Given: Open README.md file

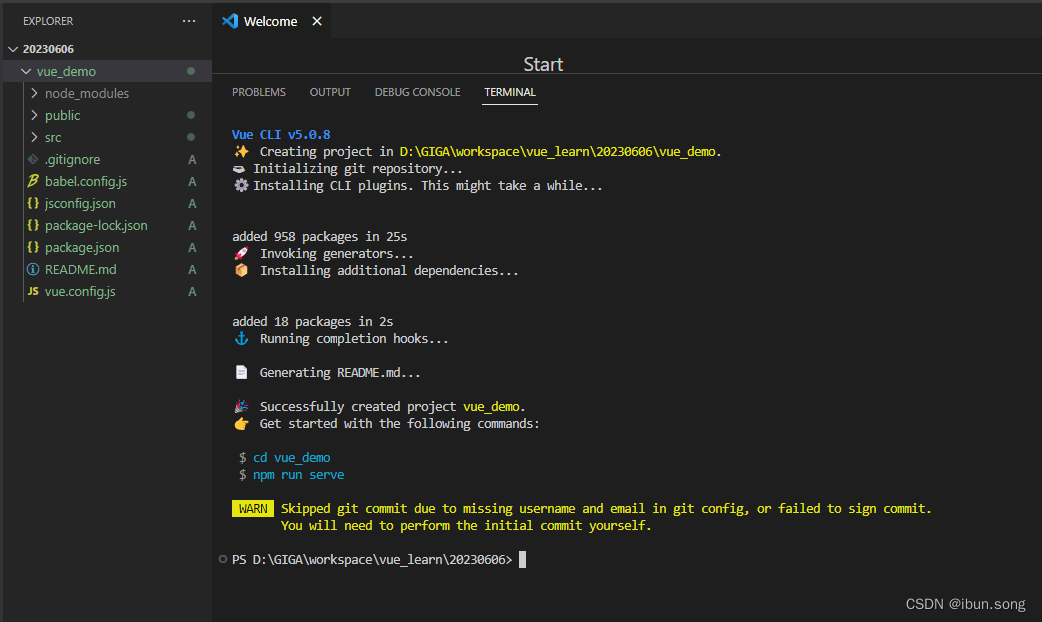Looking at the screenshot, I should 80,269.
